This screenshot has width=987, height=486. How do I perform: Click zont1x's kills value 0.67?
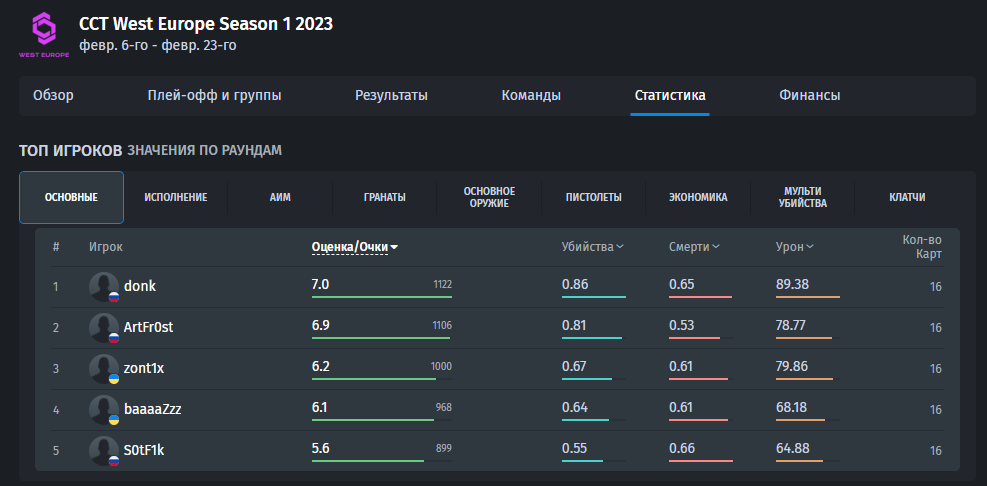(574, 366)
